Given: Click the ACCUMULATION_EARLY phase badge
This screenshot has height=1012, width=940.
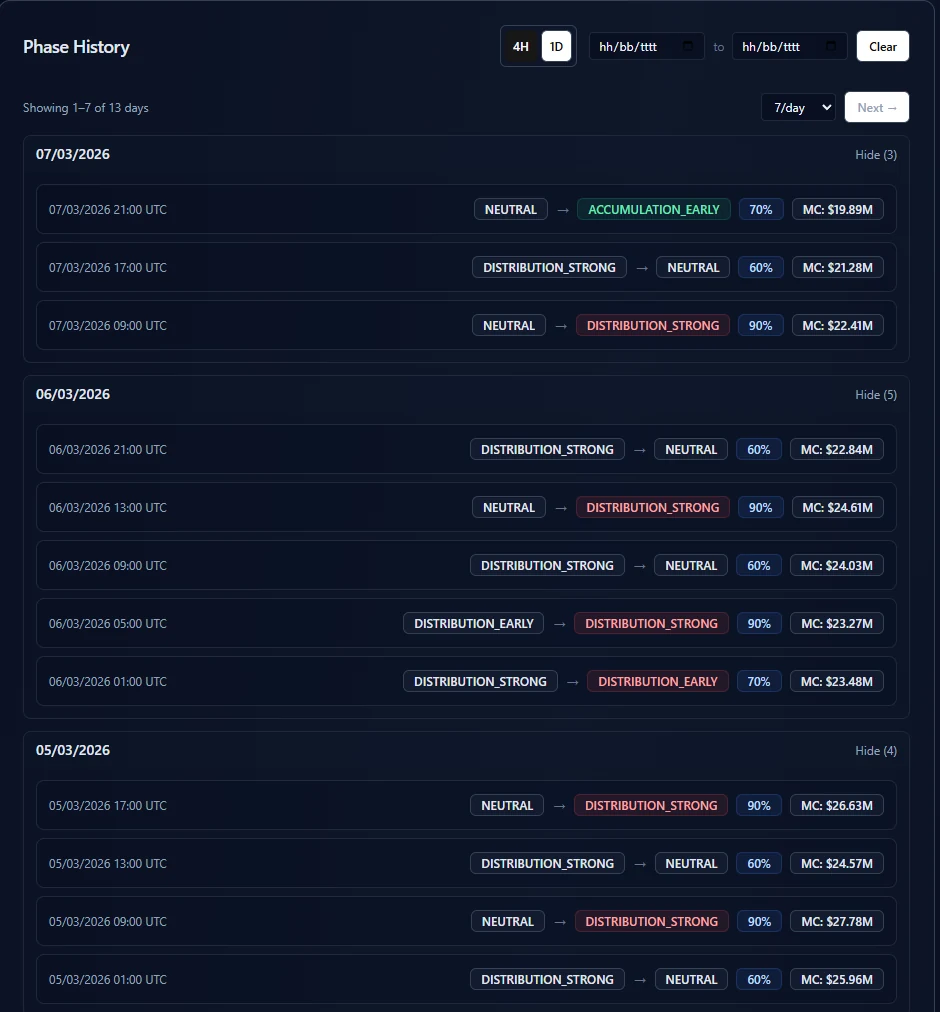Looking at the screenshot, I should (x=653, y=210).
